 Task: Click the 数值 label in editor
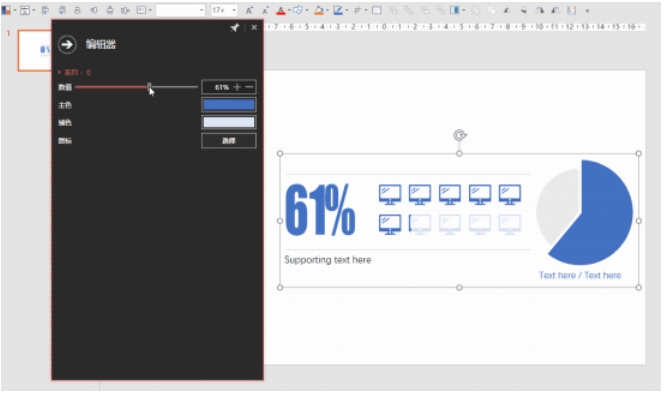(65, 87)
